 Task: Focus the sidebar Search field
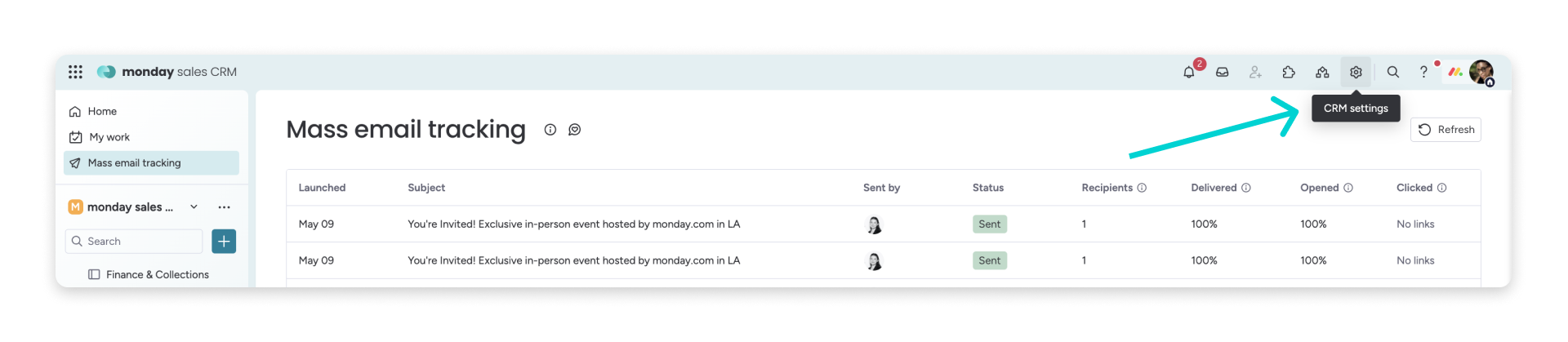tap(134, 242)
